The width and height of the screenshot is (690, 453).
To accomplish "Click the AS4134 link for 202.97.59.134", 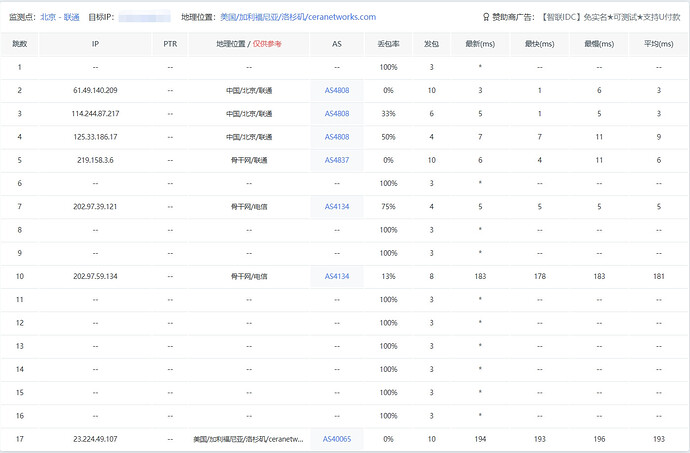I will pos(337,276).
